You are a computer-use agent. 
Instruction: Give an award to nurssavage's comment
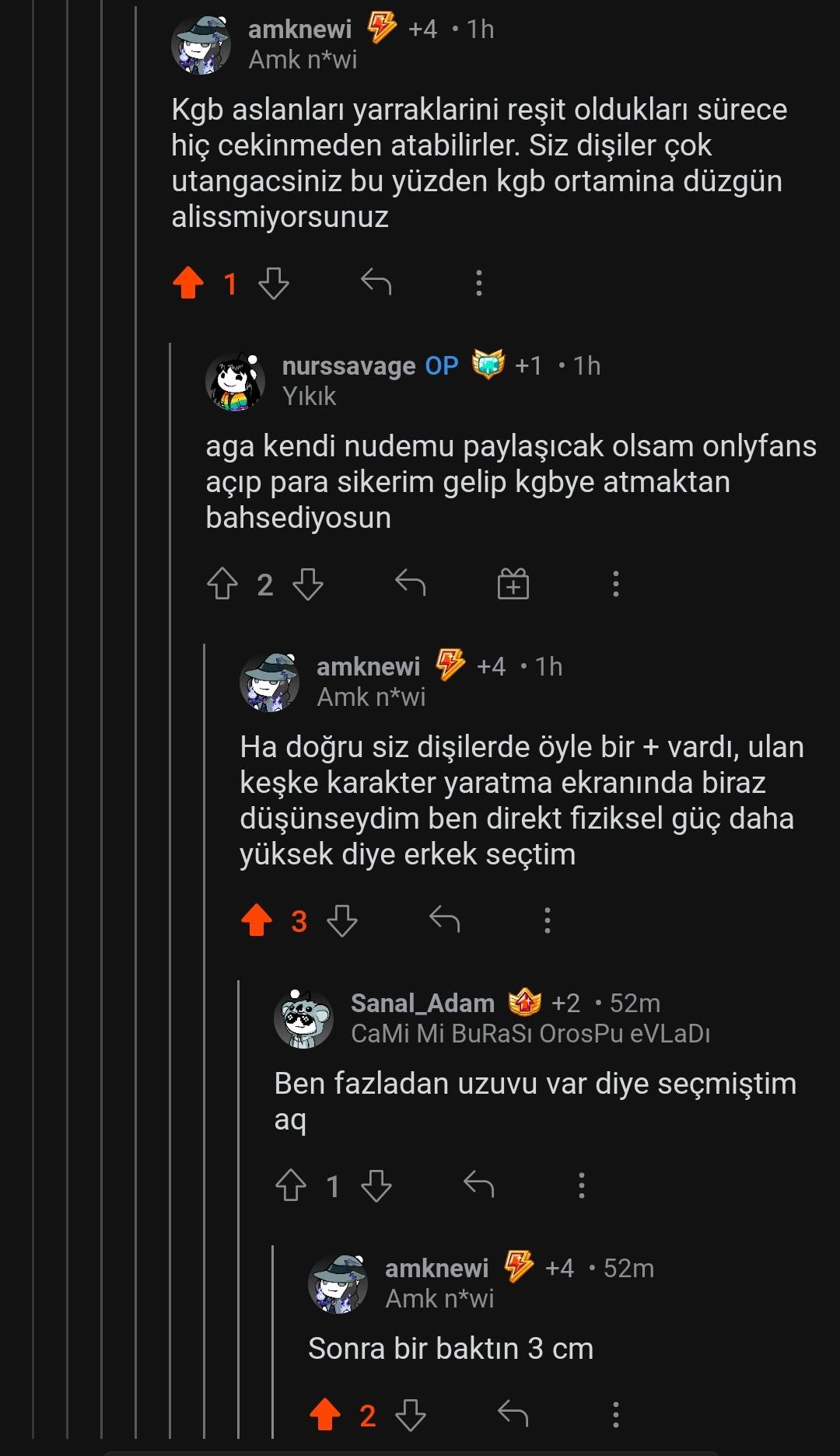pyautogui.click(x=513, y=583)
